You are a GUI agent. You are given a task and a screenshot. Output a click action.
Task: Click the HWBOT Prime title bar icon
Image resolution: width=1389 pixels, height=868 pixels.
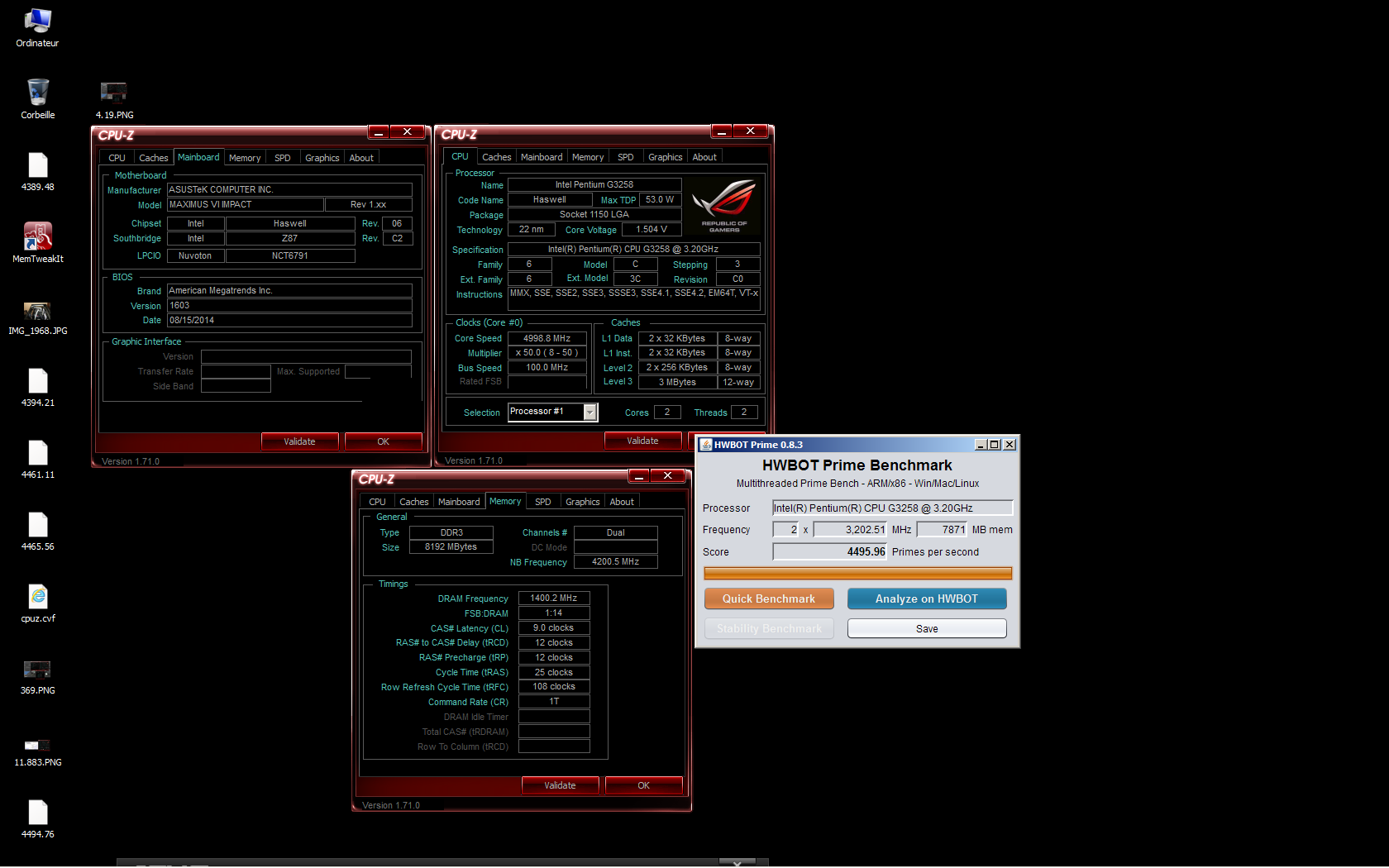point(706,445)
